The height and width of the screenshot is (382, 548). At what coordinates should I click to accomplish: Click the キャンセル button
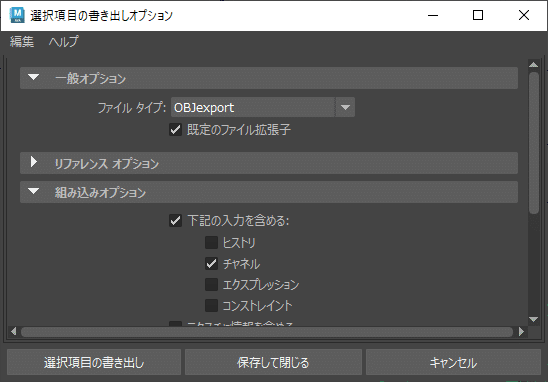[x=453, y=362]
